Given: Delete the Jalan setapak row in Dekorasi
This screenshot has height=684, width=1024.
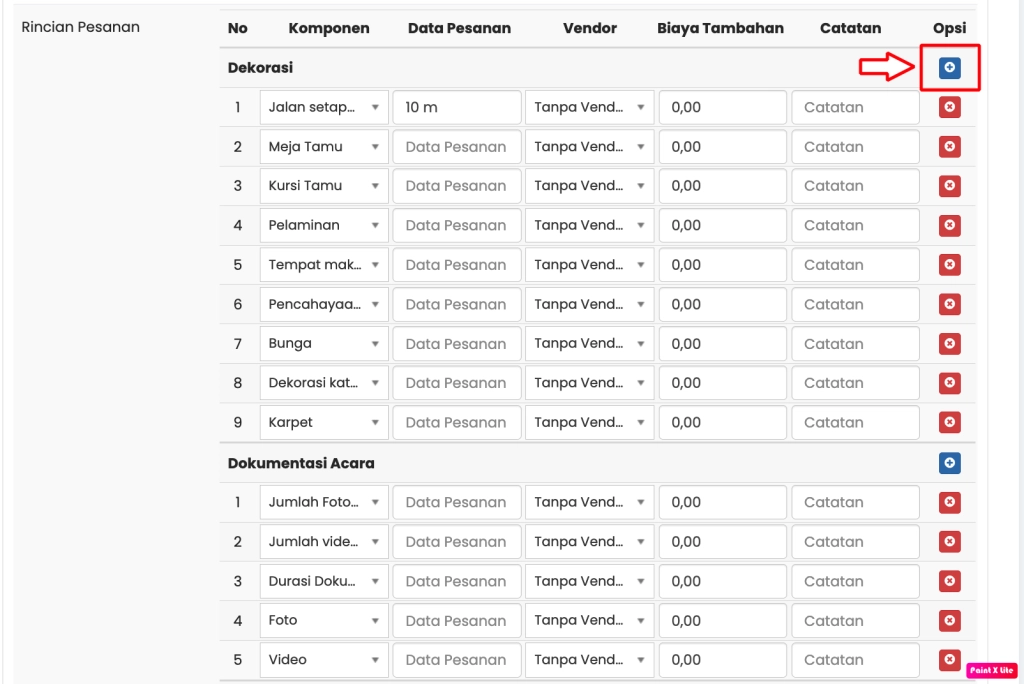Looking at the screenshot, I should (949, 107).
